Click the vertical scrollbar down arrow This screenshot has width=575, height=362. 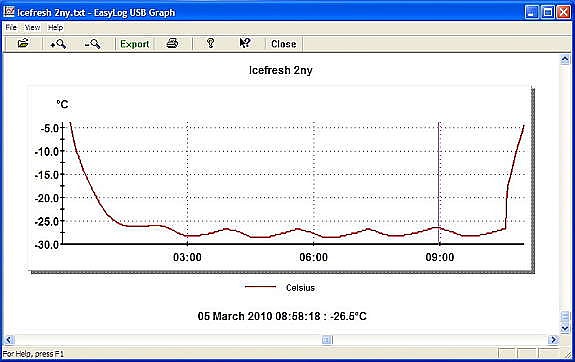coord(565,328)
